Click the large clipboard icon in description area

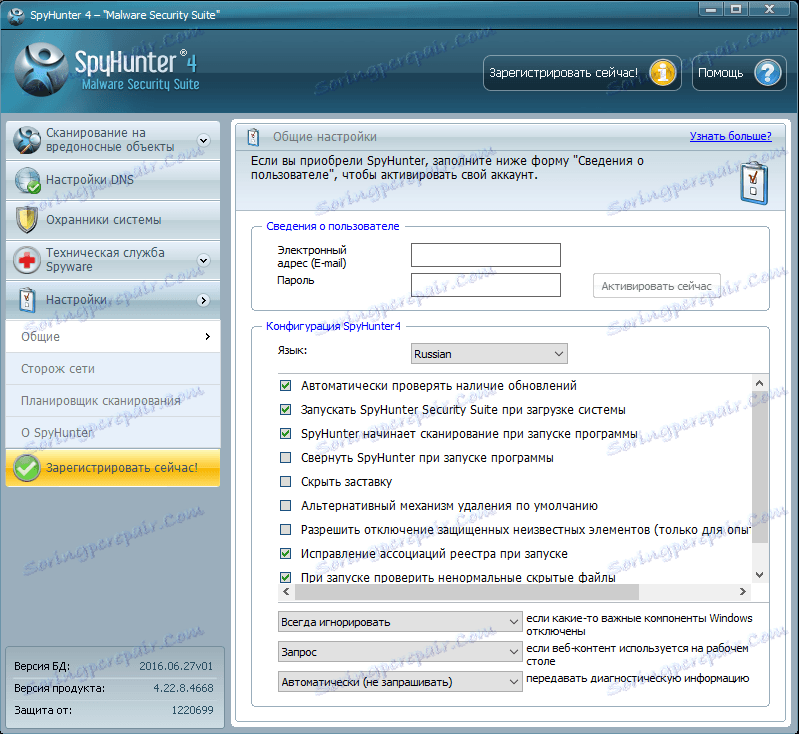[754, 183]
